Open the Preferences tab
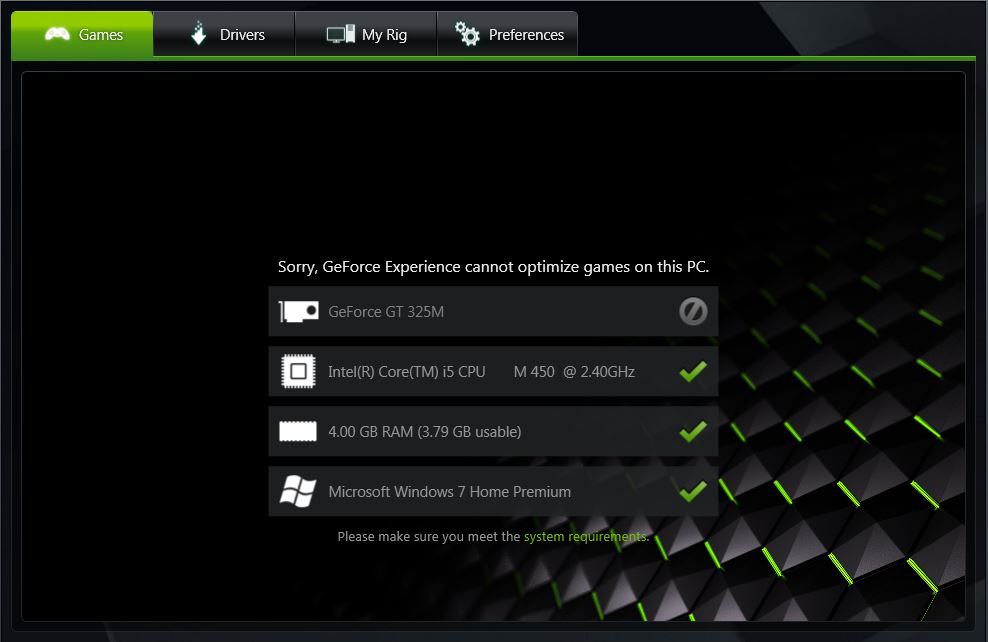The height and width of the screenshot is (642, 988). [508, 35]
